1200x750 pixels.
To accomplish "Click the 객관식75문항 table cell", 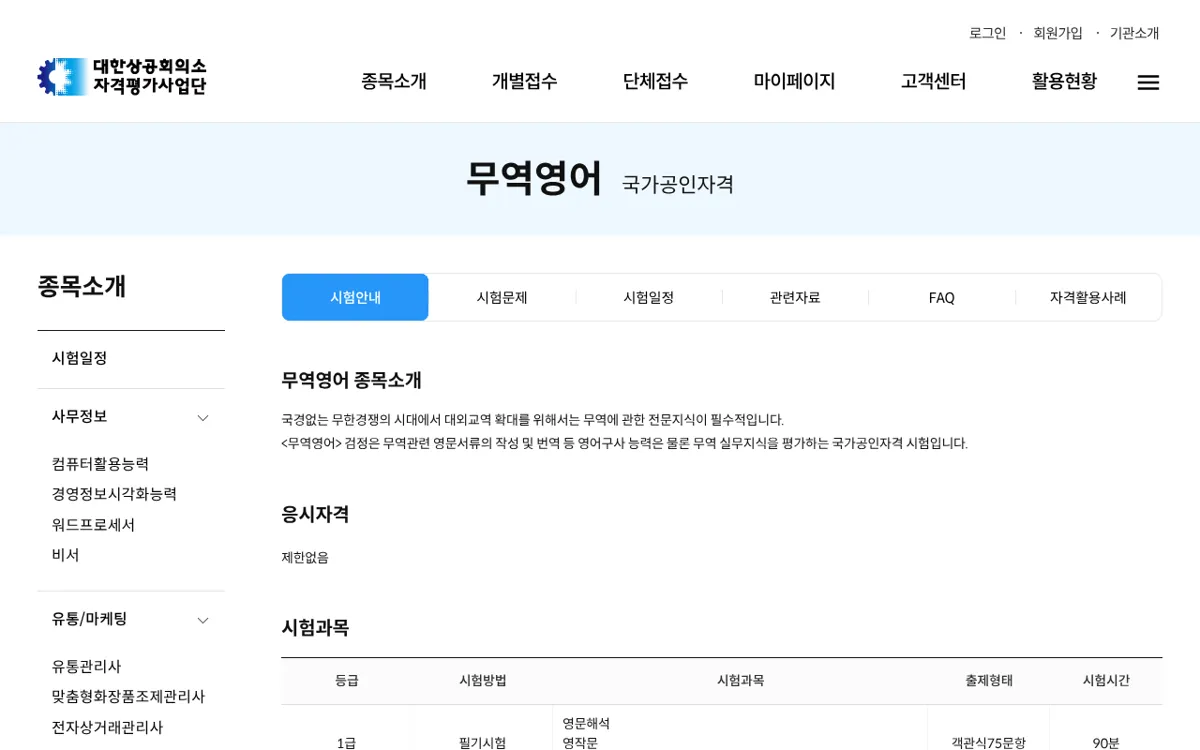I will point(989,743).
